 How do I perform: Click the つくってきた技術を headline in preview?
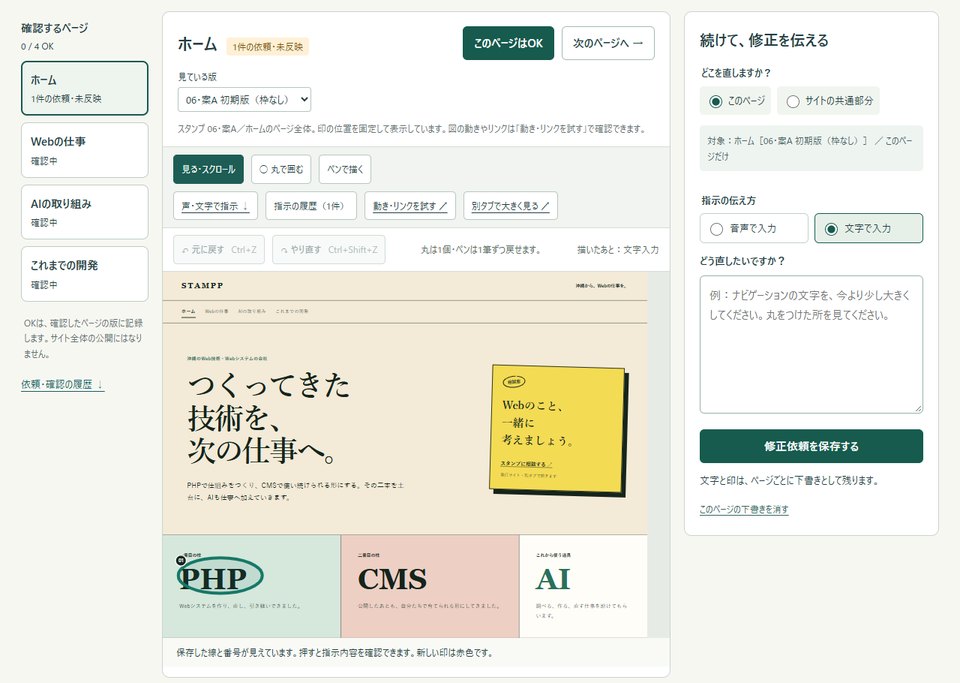point(269,418)
